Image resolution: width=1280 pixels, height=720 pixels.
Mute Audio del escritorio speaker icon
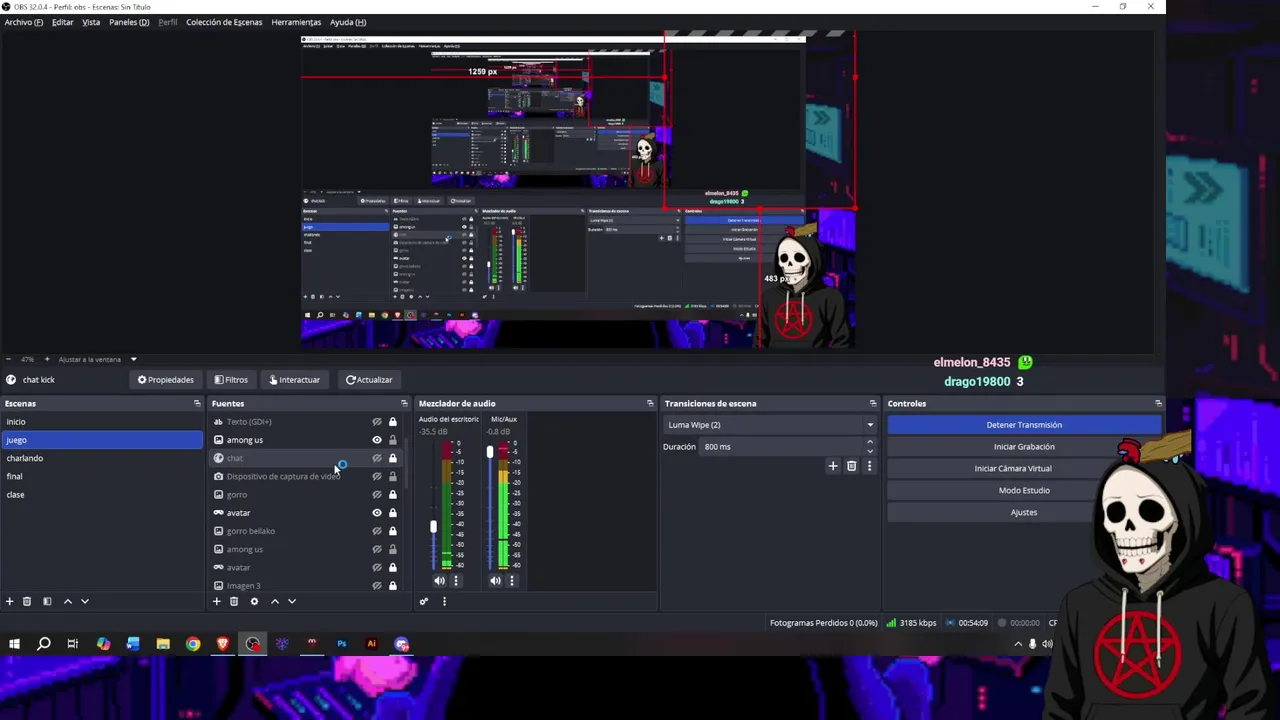pyautogui.click(x=439, y=580)
